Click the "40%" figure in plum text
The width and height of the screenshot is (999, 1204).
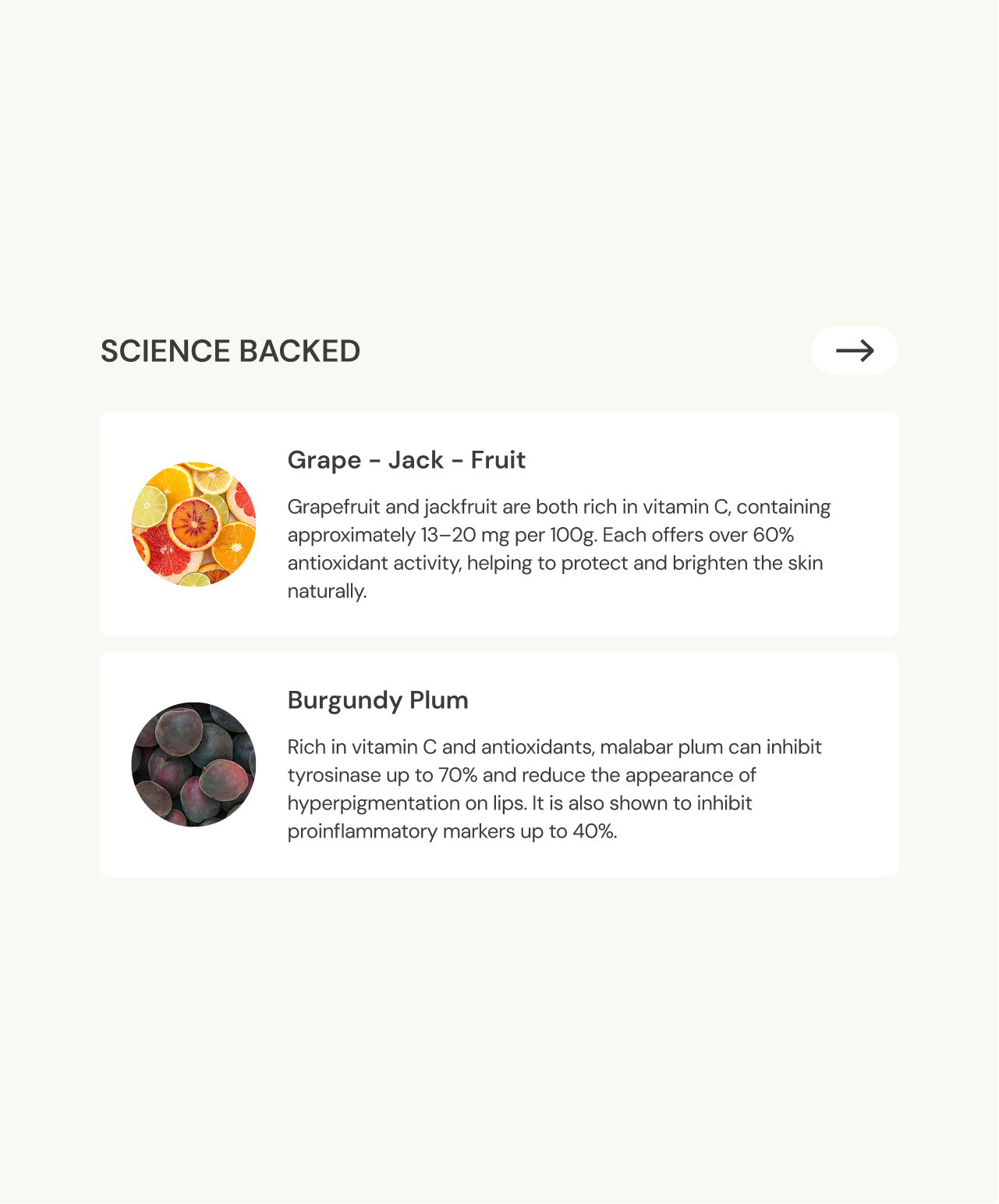(x=594, y=831)
